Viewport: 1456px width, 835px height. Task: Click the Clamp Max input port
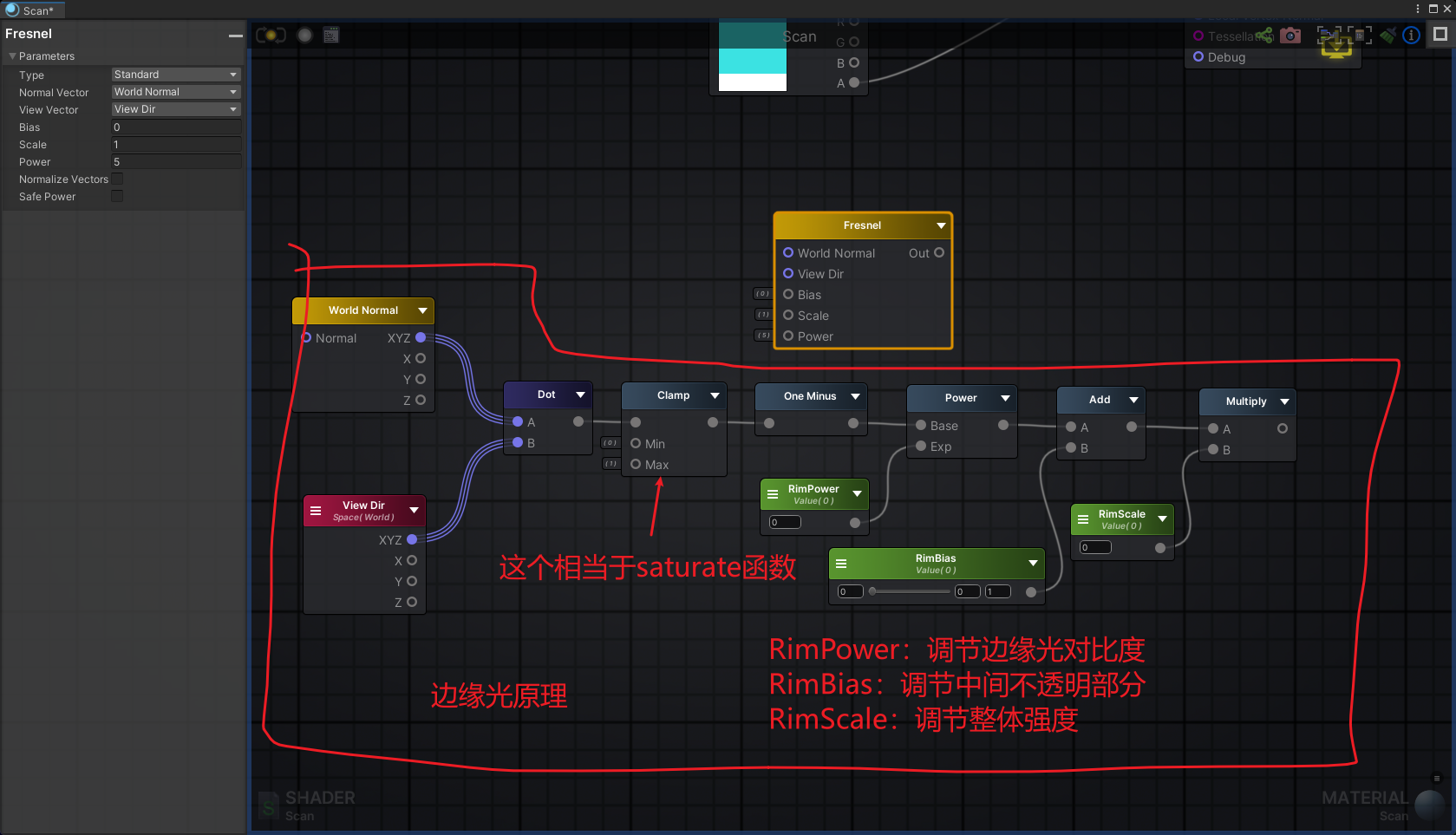tap(636, 464)
